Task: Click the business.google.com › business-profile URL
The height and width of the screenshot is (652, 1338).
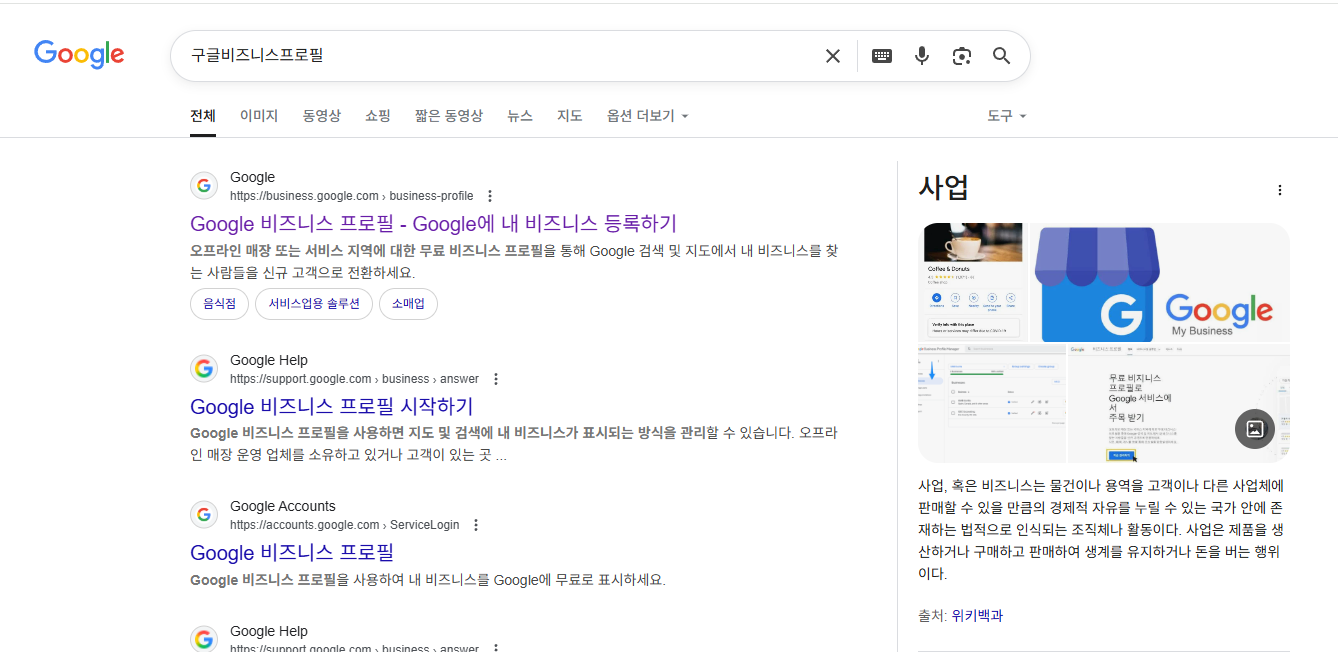Action: [352, 196]
